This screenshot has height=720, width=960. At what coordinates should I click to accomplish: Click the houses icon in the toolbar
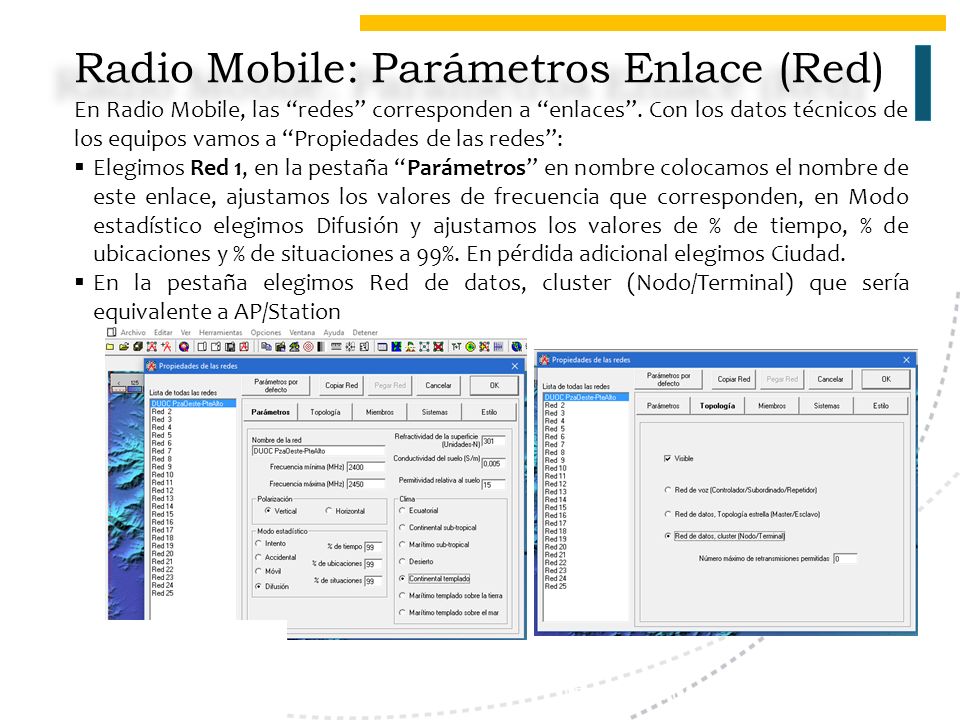294,347
